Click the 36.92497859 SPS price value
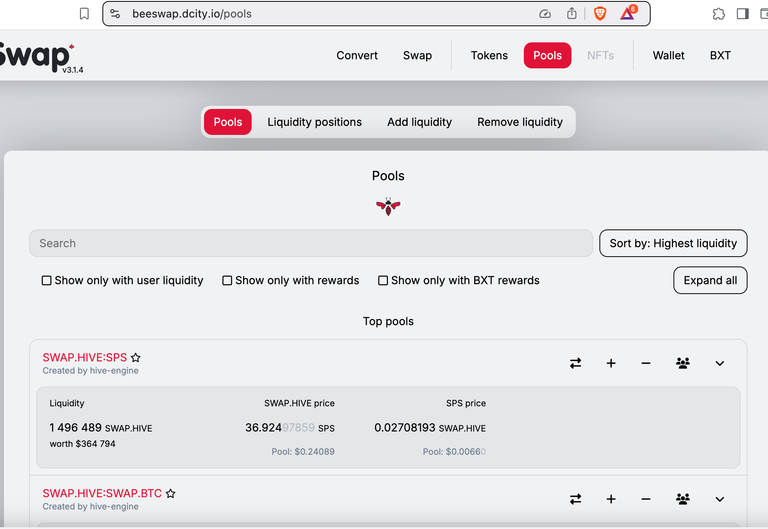This screenshot has width=768, height=529. 290,428
